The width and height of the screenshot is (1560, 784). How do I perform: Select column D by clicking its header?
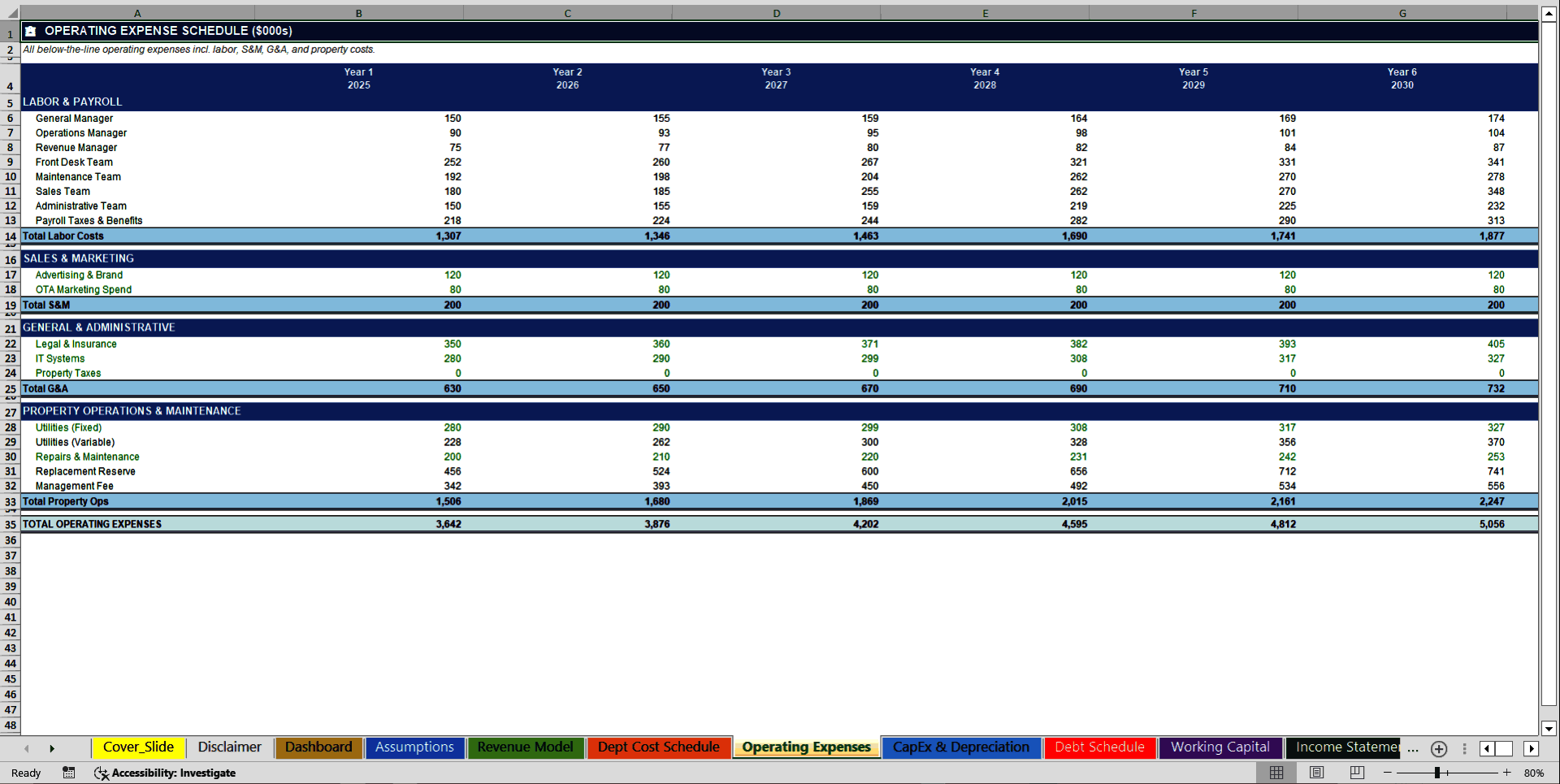[x=776, y=13]
